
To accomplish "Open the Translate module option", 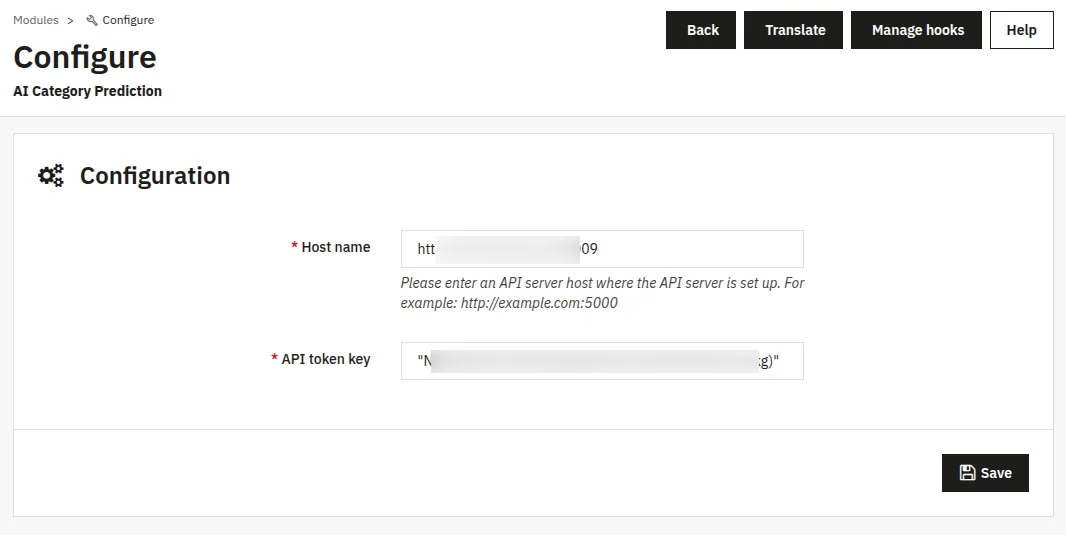I will click(794, 30).
